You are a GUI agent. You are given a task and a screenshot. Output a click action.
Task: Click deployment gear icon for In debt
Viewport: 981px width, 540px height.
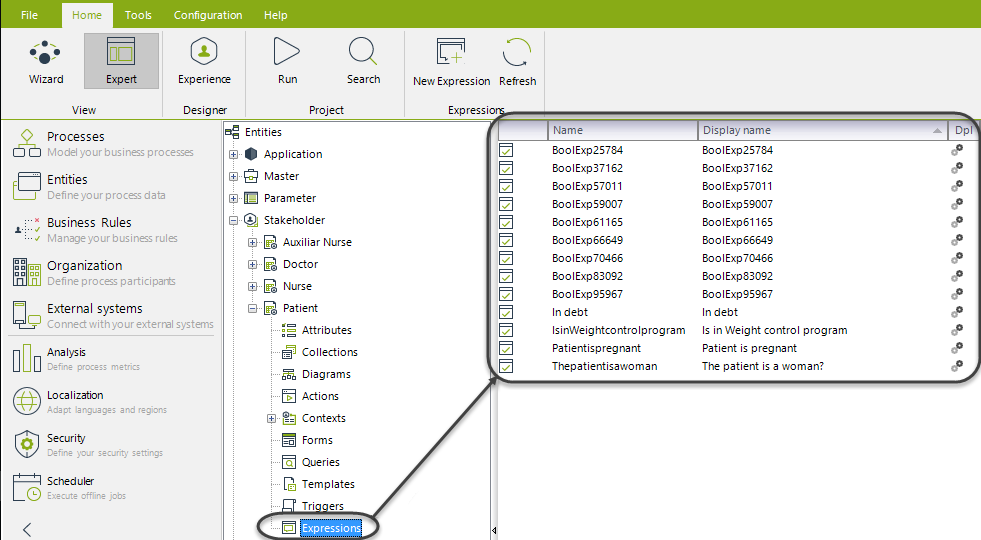[x=957, y=312]
